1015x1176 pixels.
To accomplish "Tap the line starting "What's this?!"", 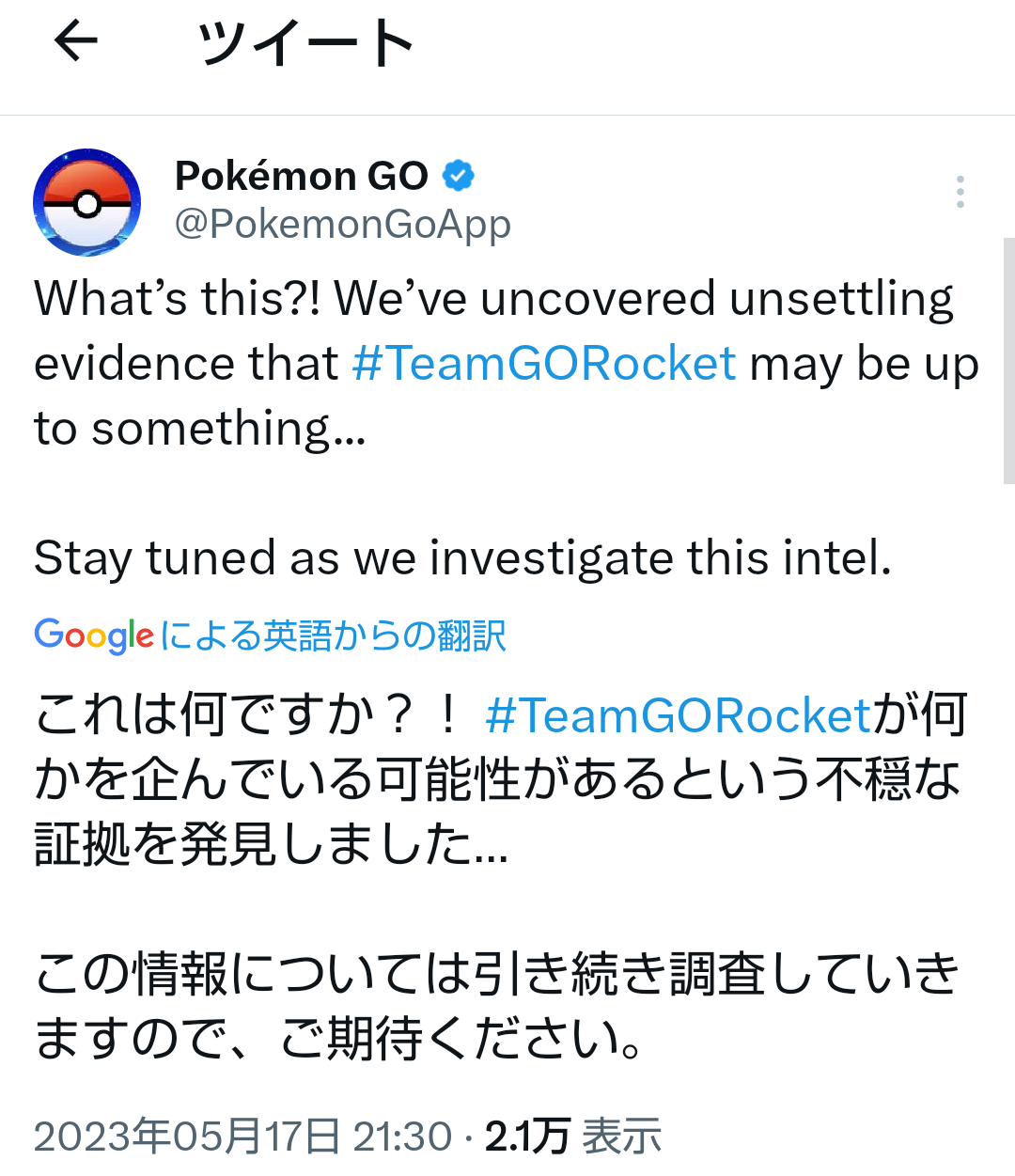I will (x=494, y=299).
